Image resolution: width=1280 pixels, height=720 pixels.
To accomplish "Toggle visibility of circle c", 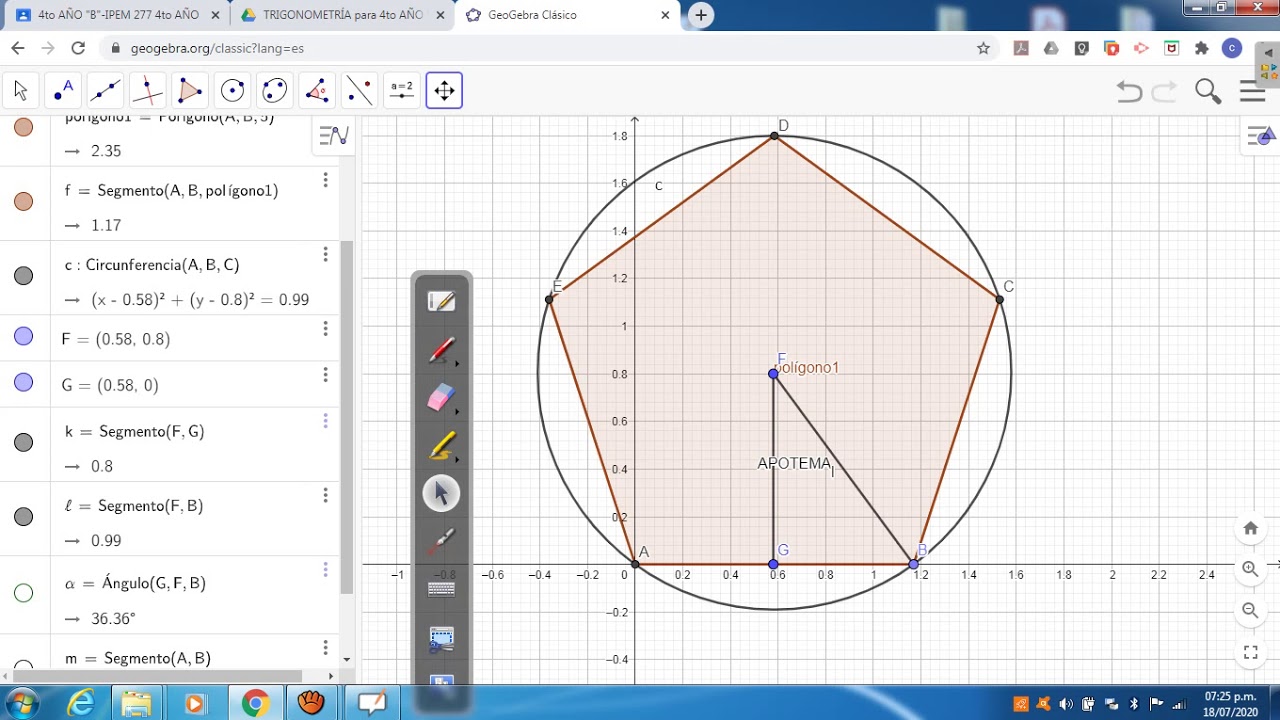I will coord(24,275).
